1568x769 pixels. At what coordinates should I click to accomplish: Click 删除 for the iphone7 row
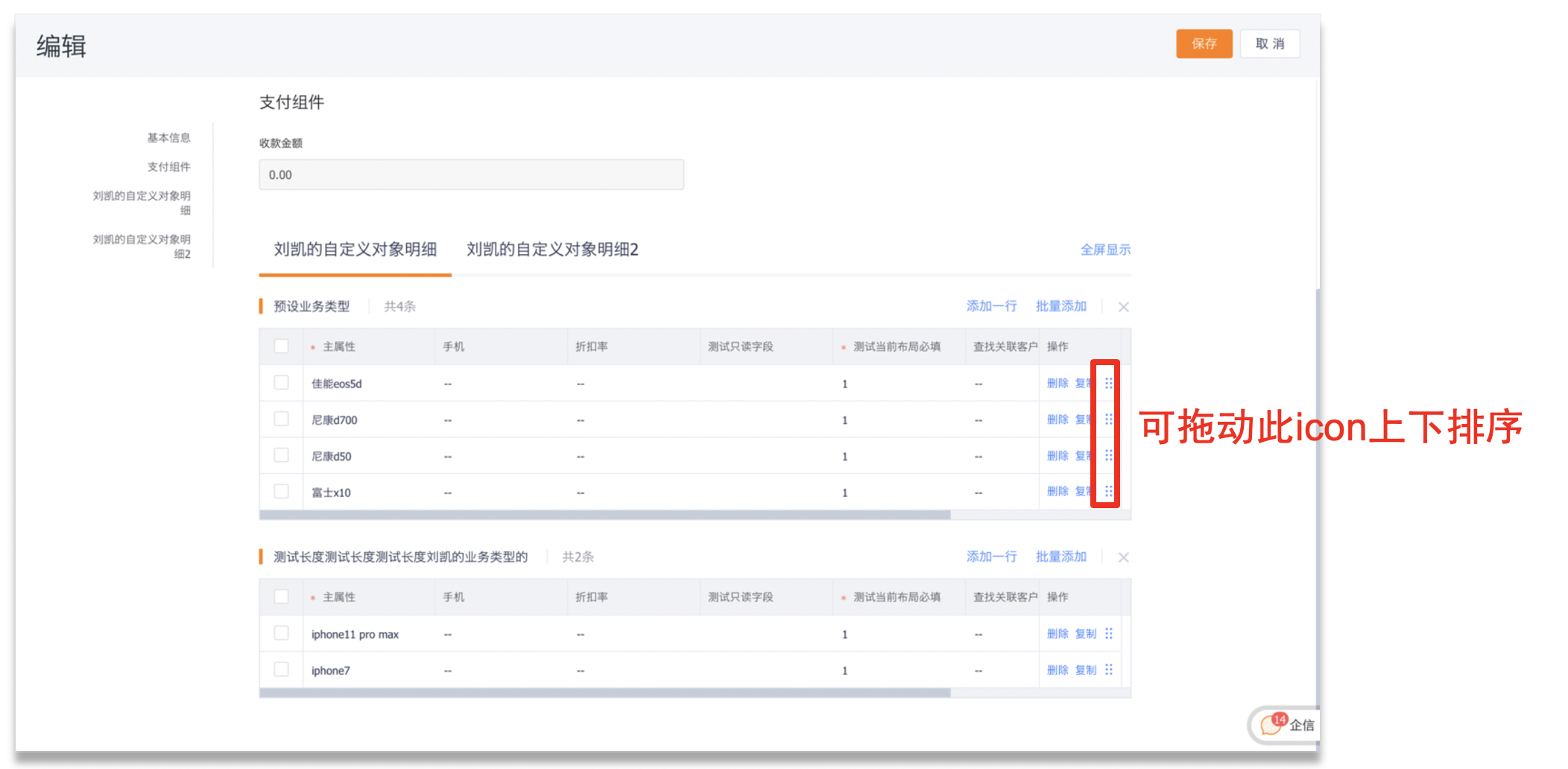click(x=1058, y=670)
